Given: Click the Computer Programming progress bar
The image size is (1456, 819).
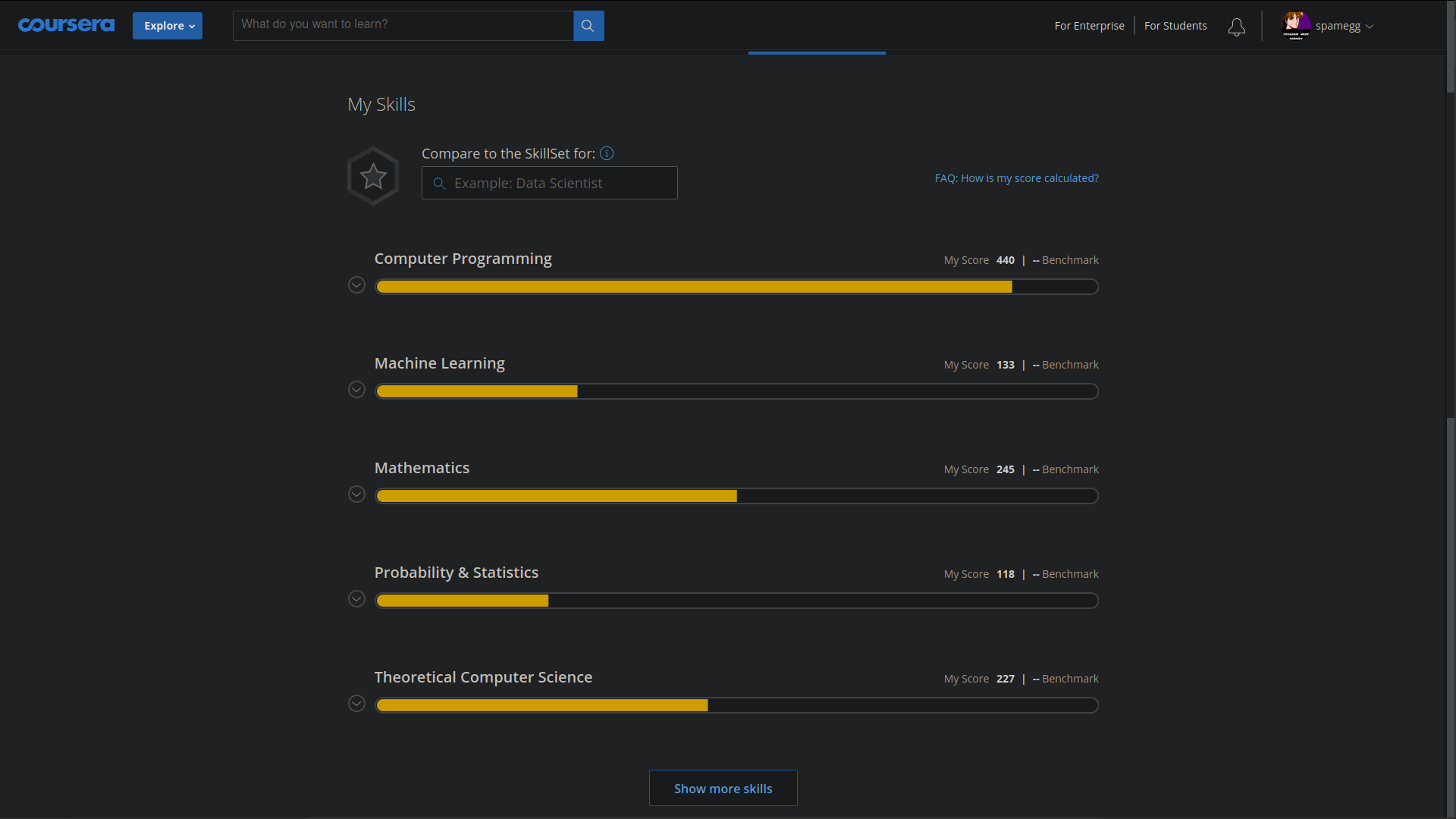Looking at the screenshot, I should [x=736, y=287].
